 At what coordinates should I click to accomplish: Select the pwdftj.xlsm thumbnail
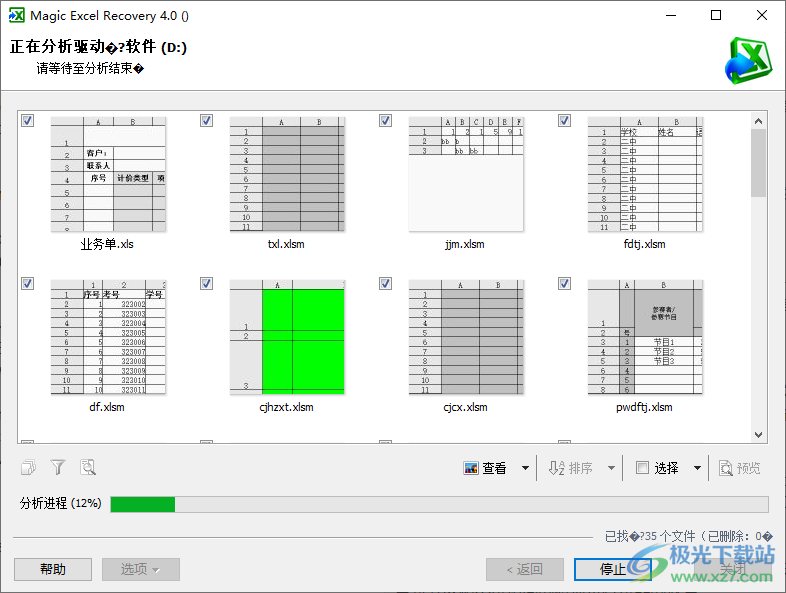[645, 337]
